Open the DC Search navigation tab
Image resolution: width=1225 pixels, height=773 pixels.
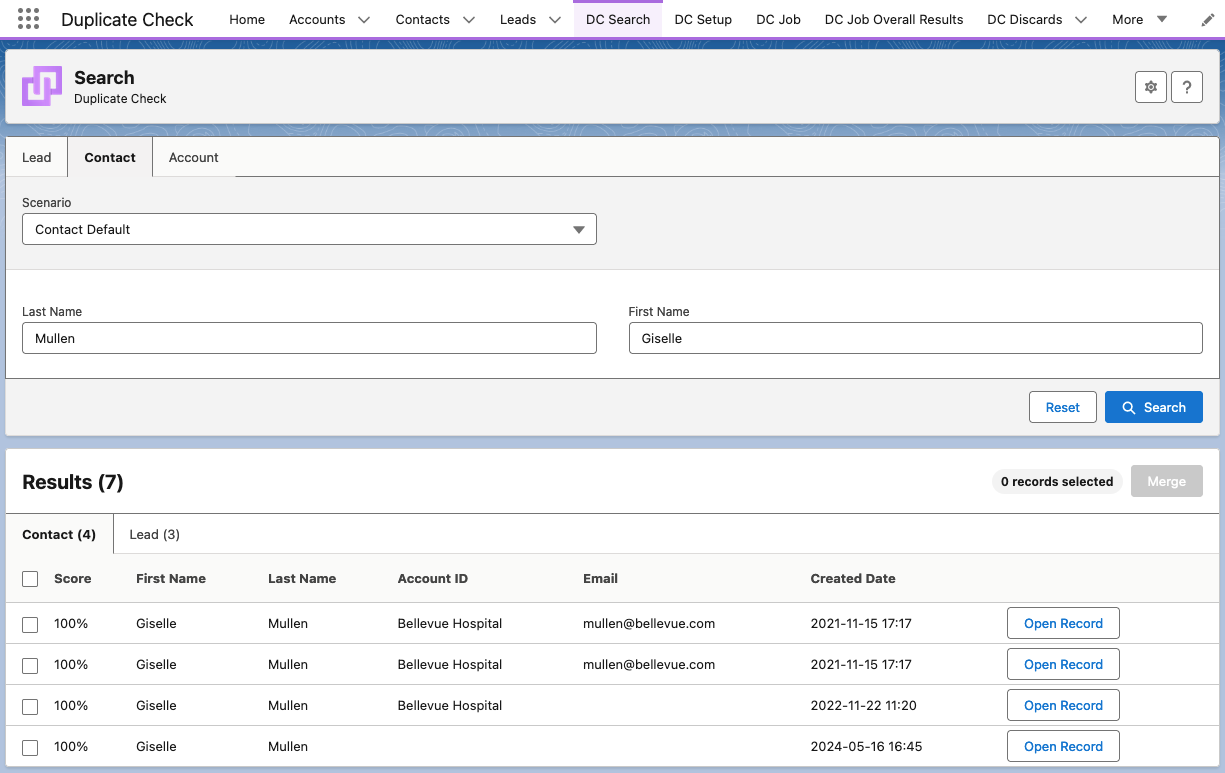tap(618, 19)
